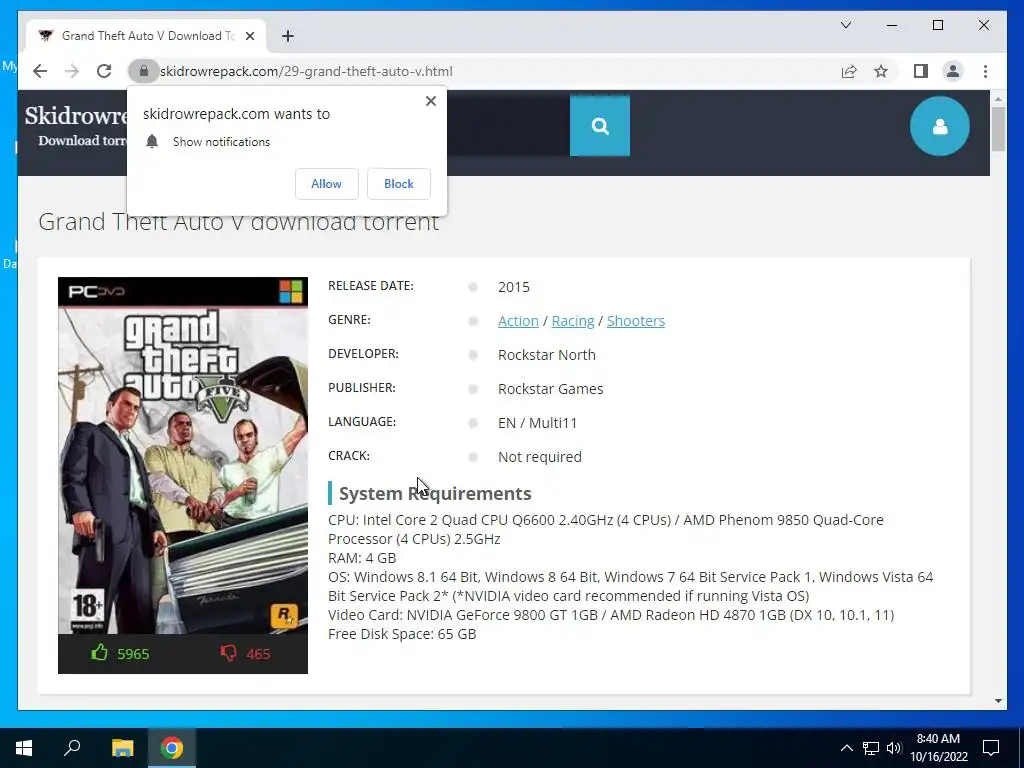Allow notifications from skidrowrepack.com

[327, 184]
